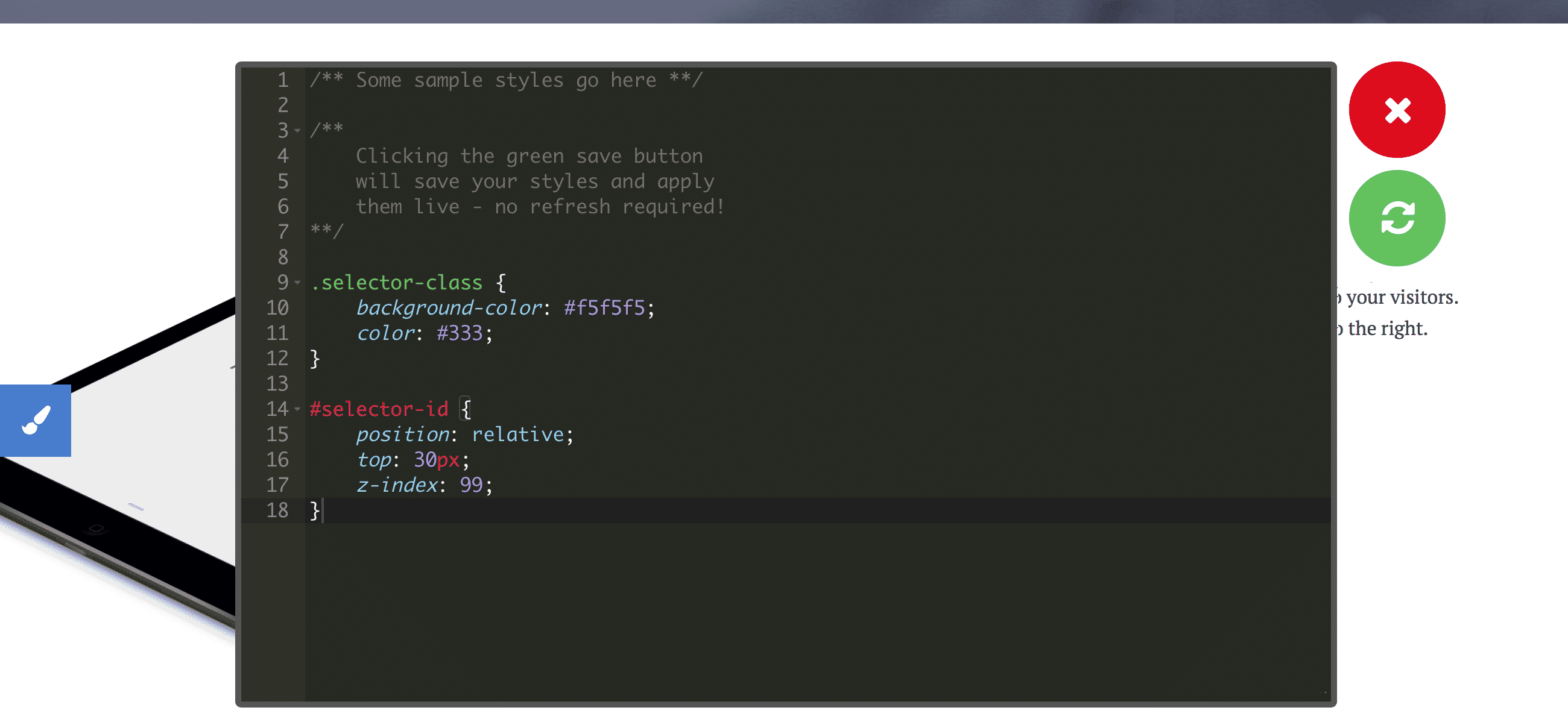
Task: Collapse the #selector-id rule fold arrow
Action: click(x=298, y=409)
